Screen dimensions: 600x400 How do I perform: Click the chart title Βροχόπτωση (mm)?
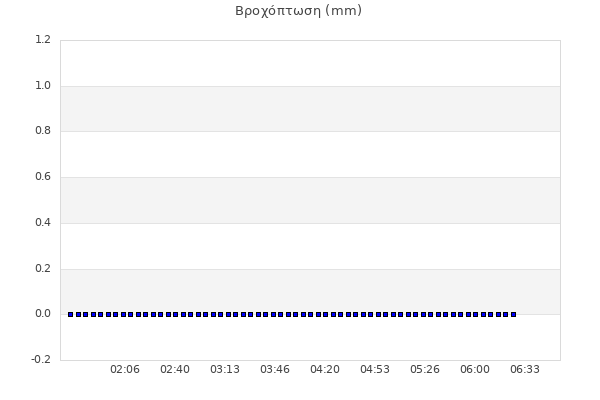298,11
